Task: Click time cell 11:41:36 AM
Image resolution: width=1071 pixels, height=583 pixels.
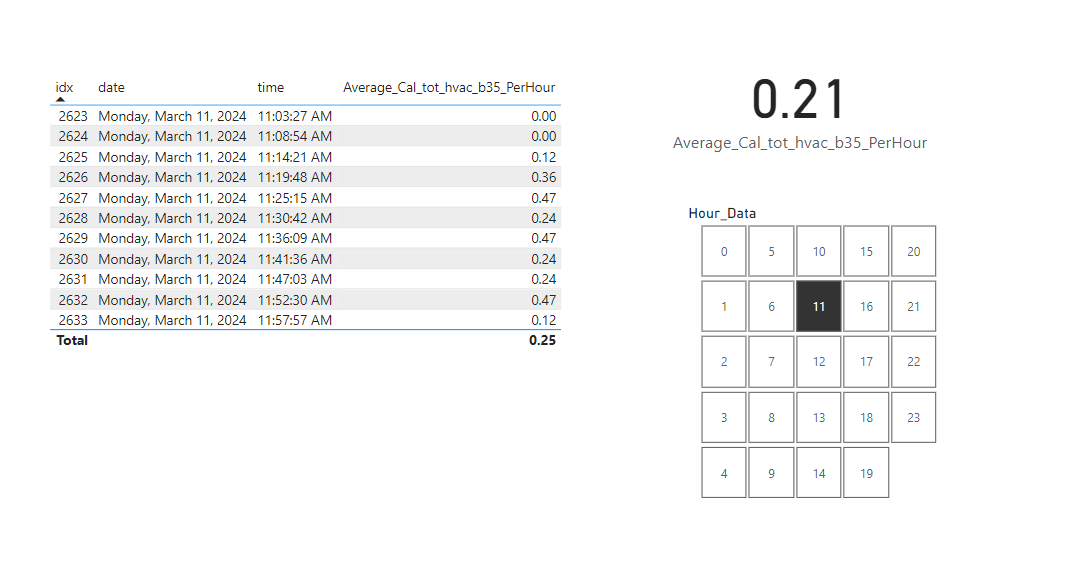Action: pos(294,259)
